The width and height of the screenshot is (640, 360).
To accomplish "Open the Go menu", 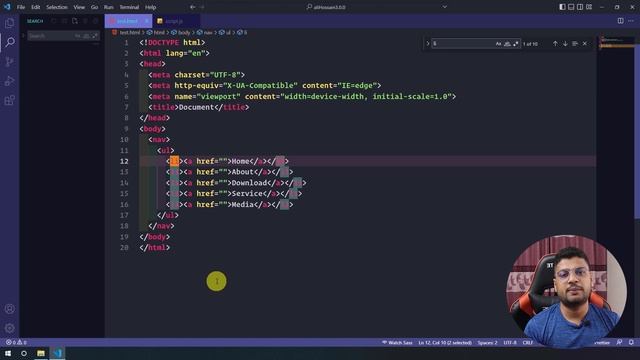I will click(x=94, y=7).
